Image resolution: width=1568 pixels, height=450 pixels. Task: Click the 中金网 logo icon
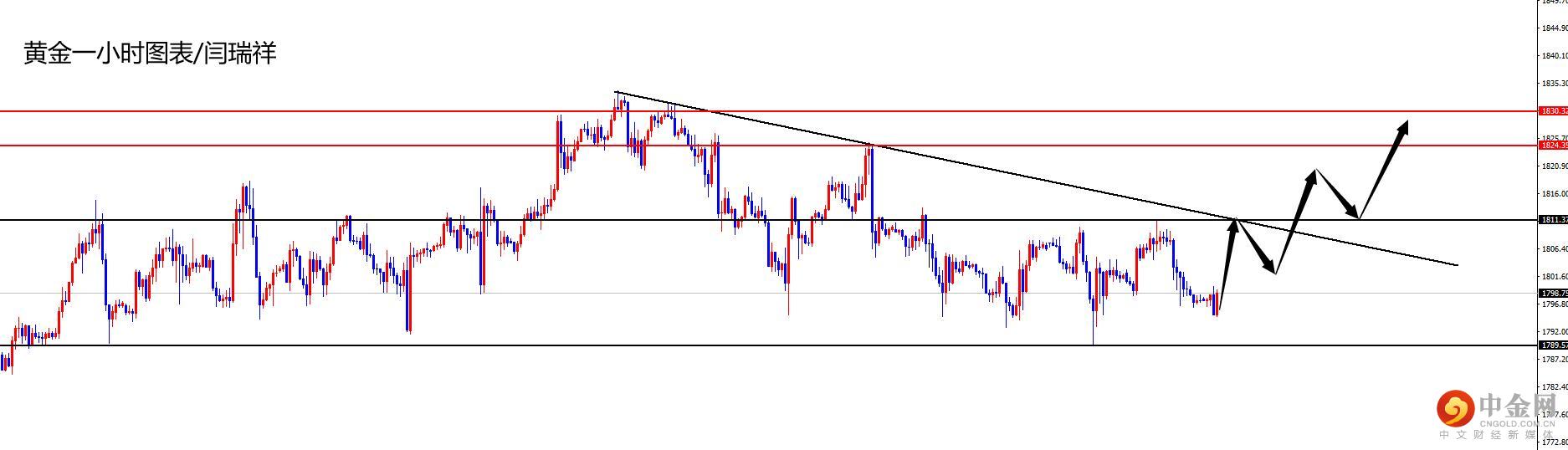click(x=1456, y=408)
